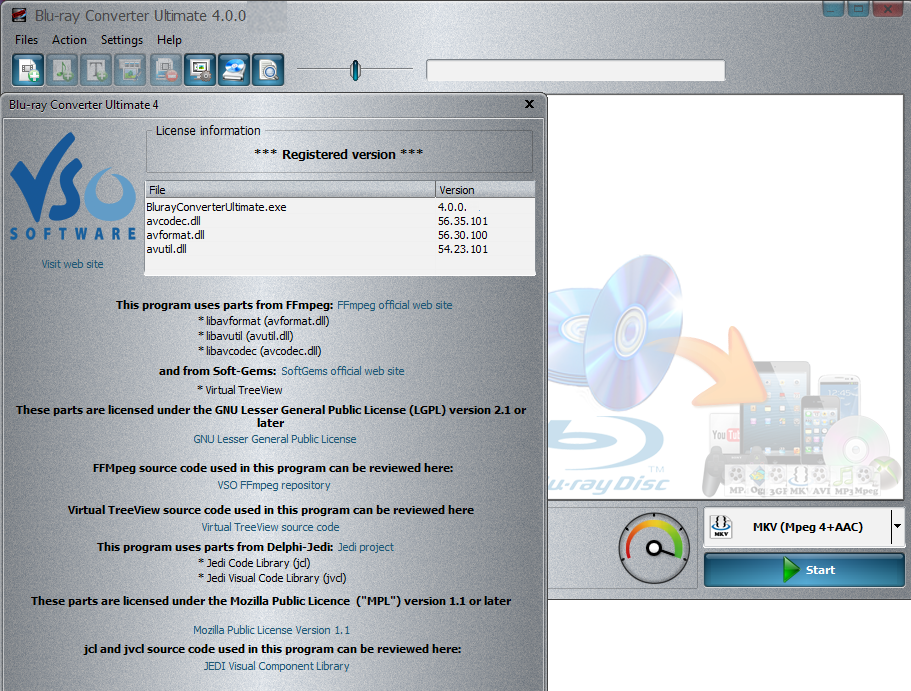Click the Add video file toolbar icon
Image resolution: width=911 pixels, height=691 pixels.
coord(28,70)
